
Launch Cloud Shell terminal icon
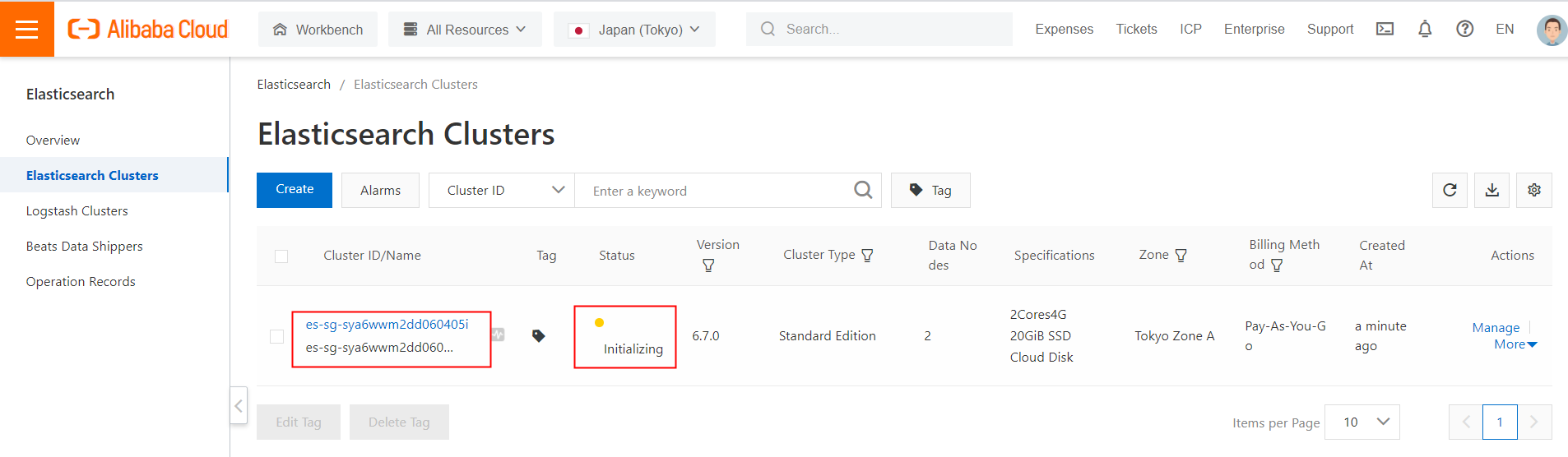coord(1385,29)
